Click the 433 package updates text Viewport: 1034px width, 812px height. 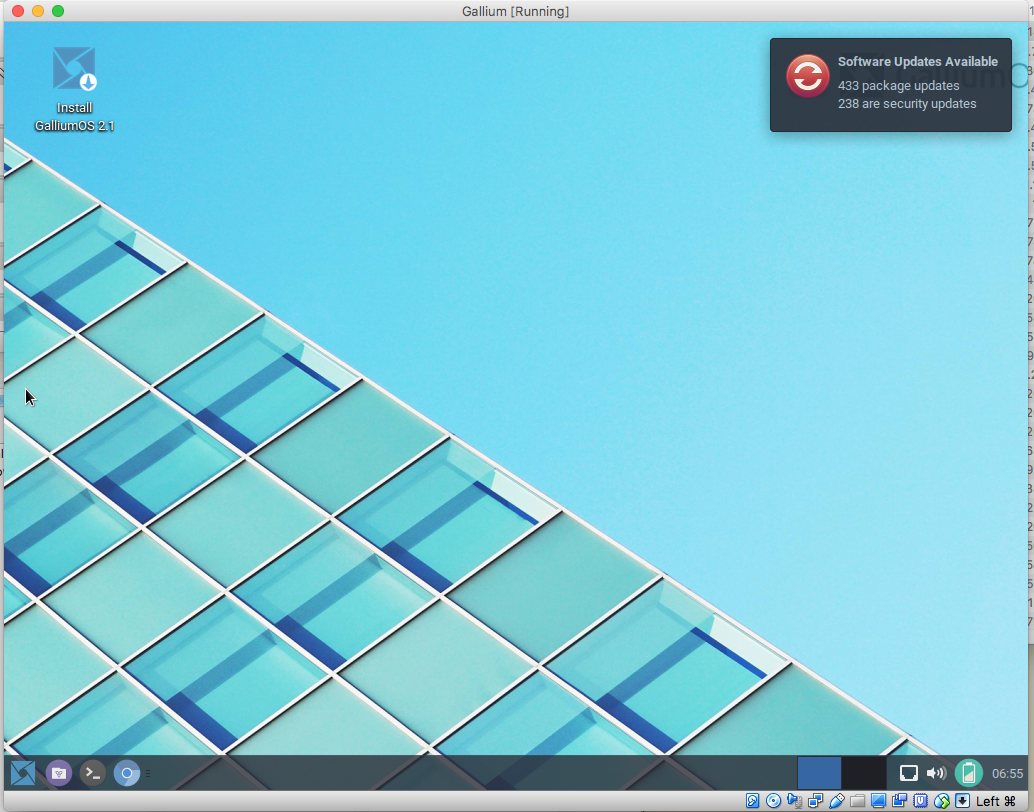tap(898, 86)
